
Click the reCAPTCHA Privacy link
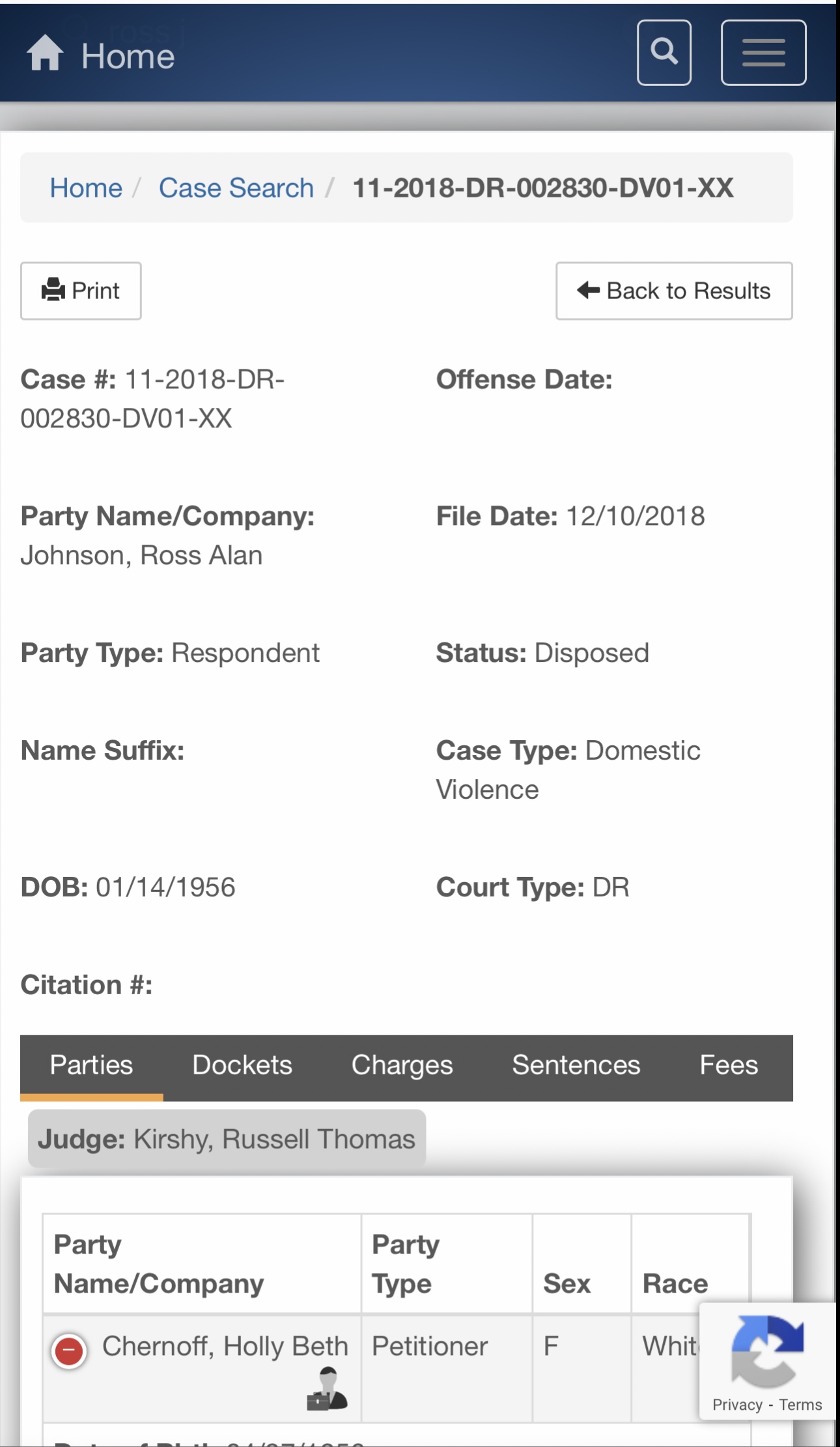[736, 1405]
